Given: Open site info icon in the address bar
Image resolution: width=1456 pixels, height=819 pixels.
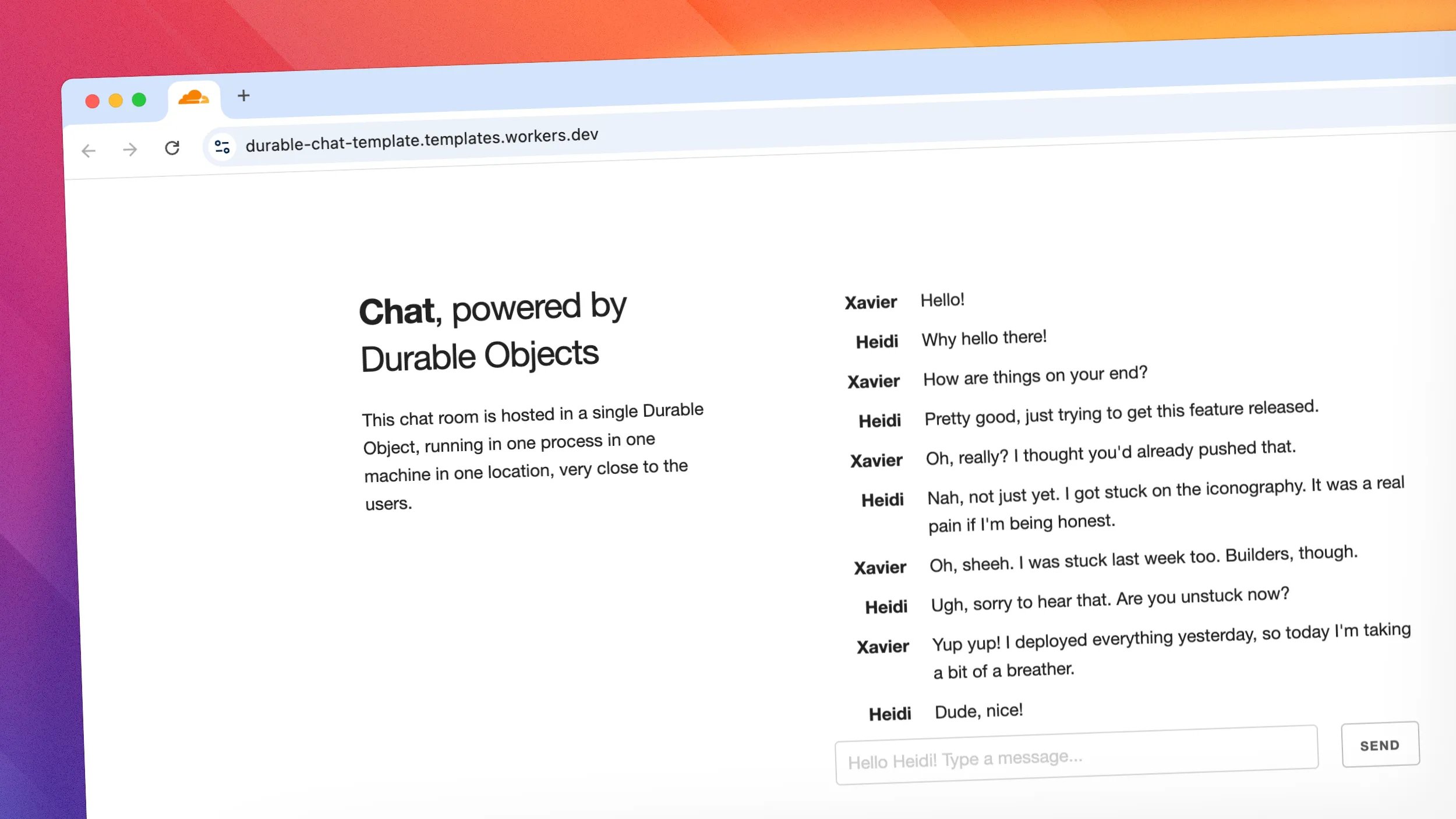Looking at the screenshot, I should (222, 147).
